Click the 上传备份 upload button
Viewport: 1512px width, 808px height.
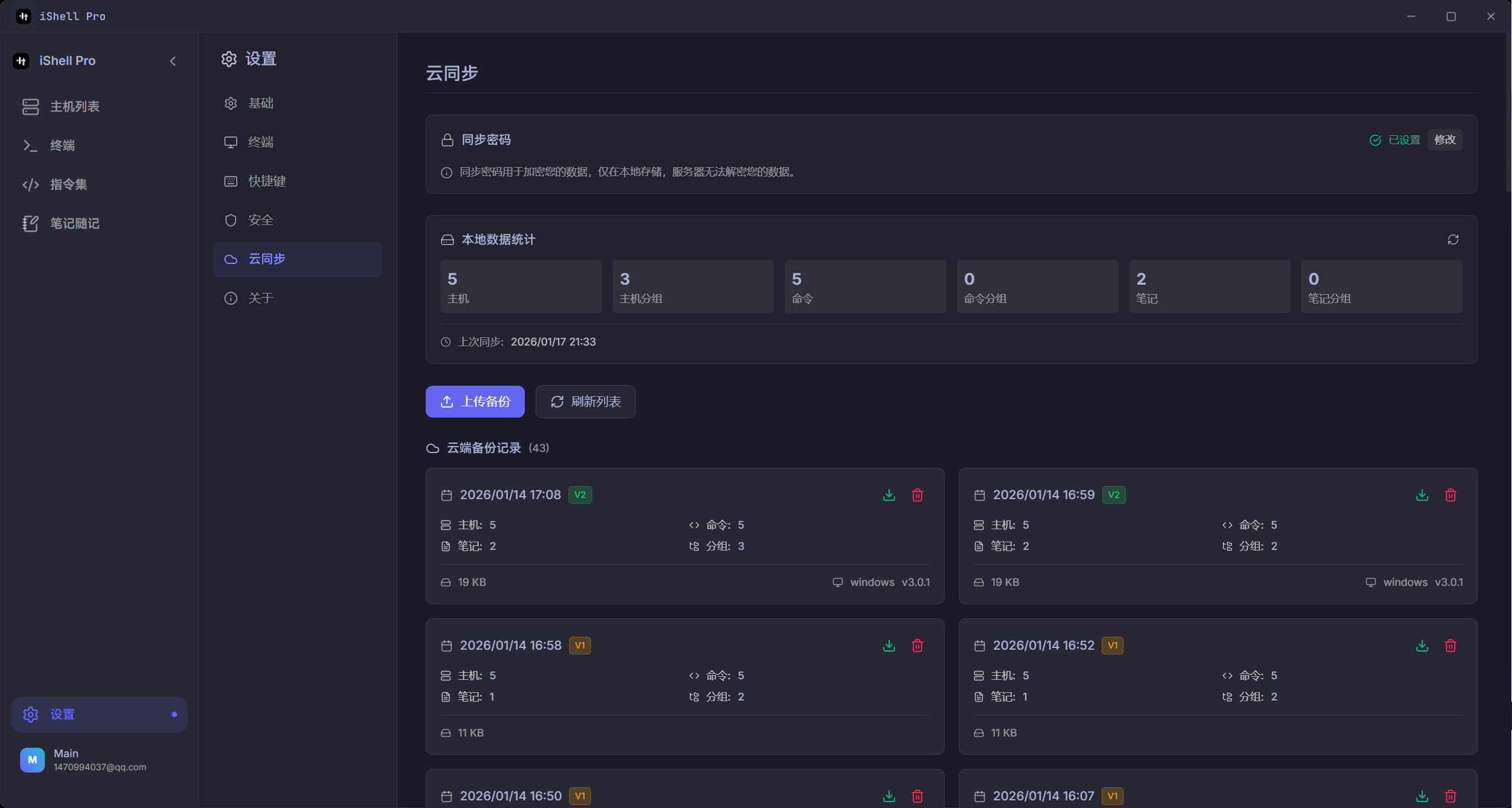point(475,402)
